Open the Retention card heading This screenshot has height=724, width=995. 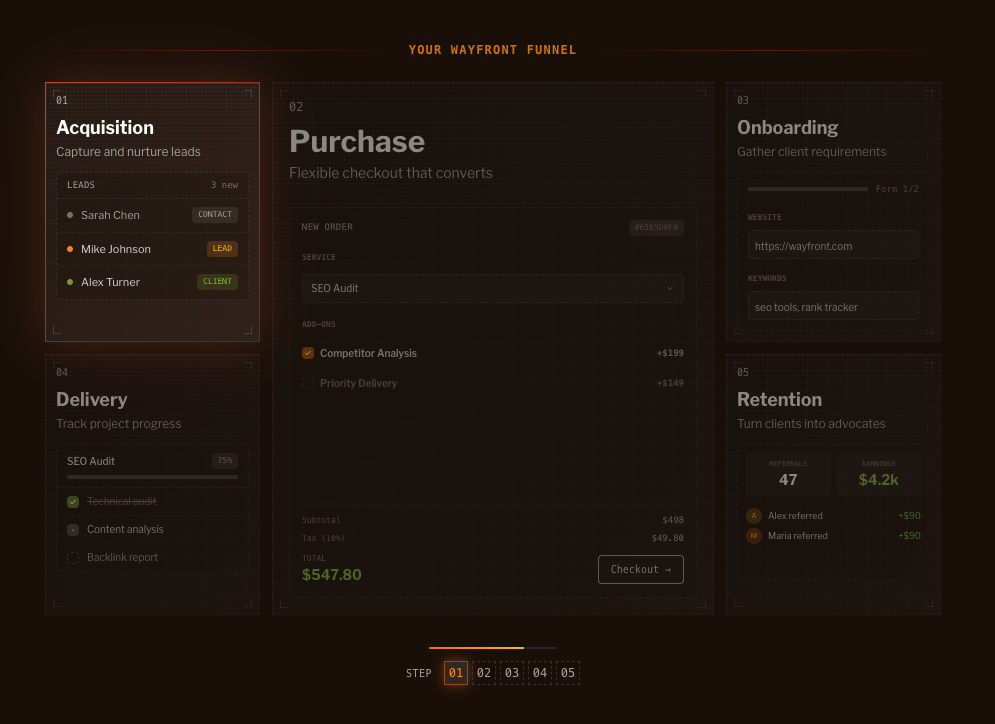pos(779,399)
